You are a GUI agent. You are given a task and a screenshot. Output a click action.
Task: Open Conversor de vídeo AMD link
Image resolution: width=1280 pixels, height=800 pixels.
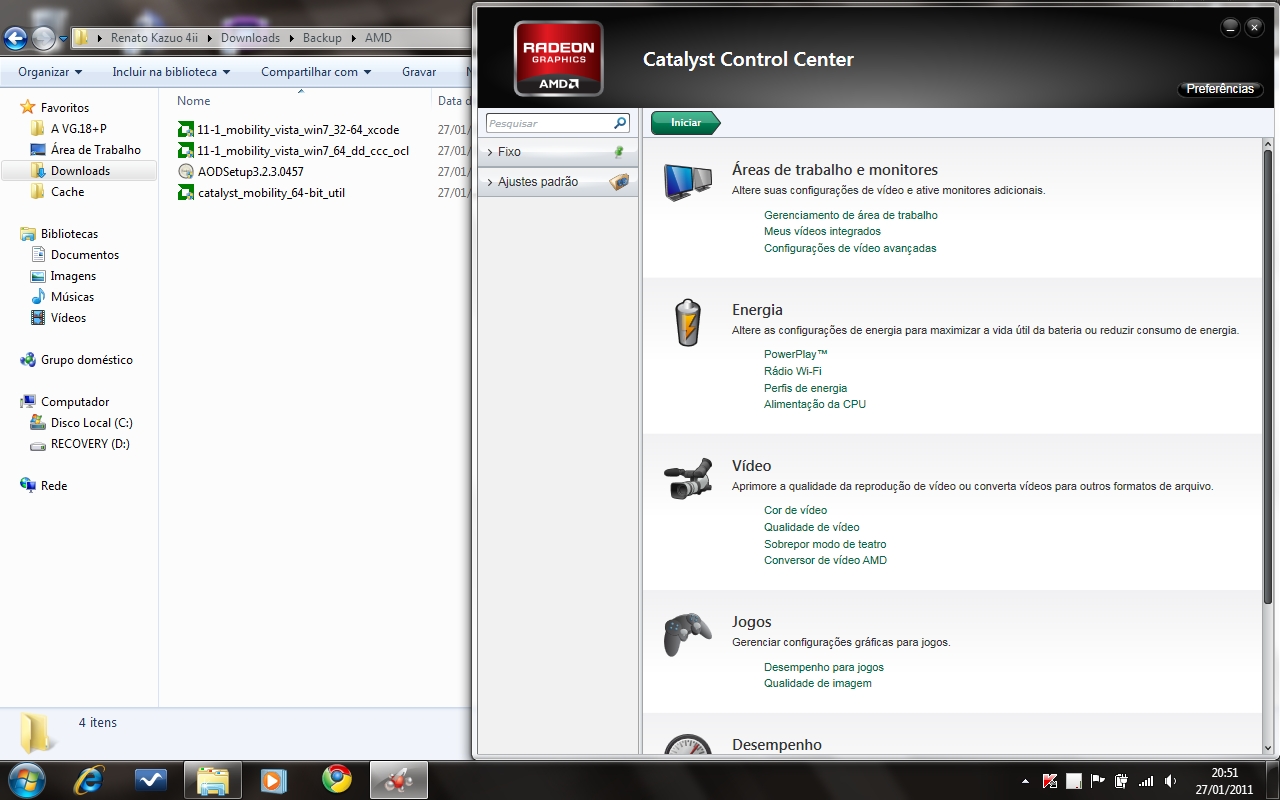tap(825, 560)
